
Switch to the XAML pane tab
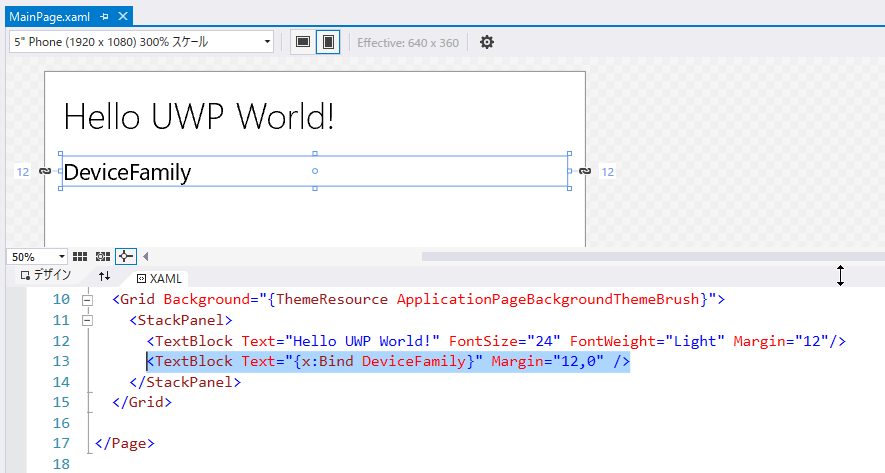(x=160, y=278)
